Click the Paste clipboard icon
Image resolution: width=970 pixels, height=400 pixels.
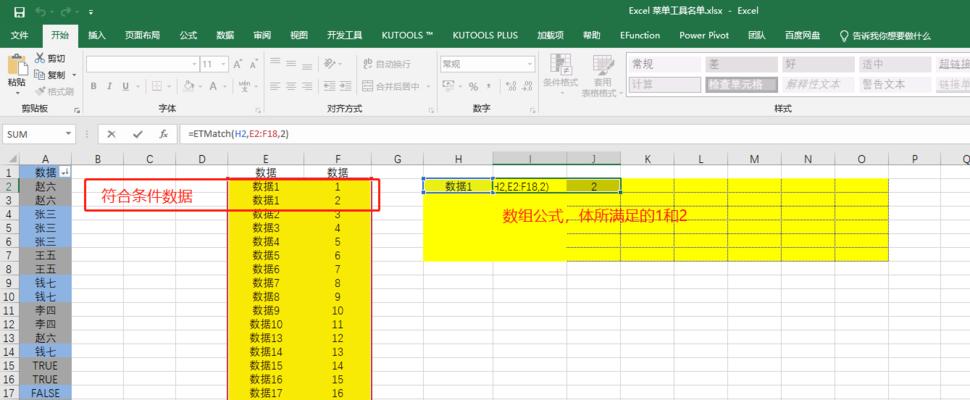click(17, 66)
